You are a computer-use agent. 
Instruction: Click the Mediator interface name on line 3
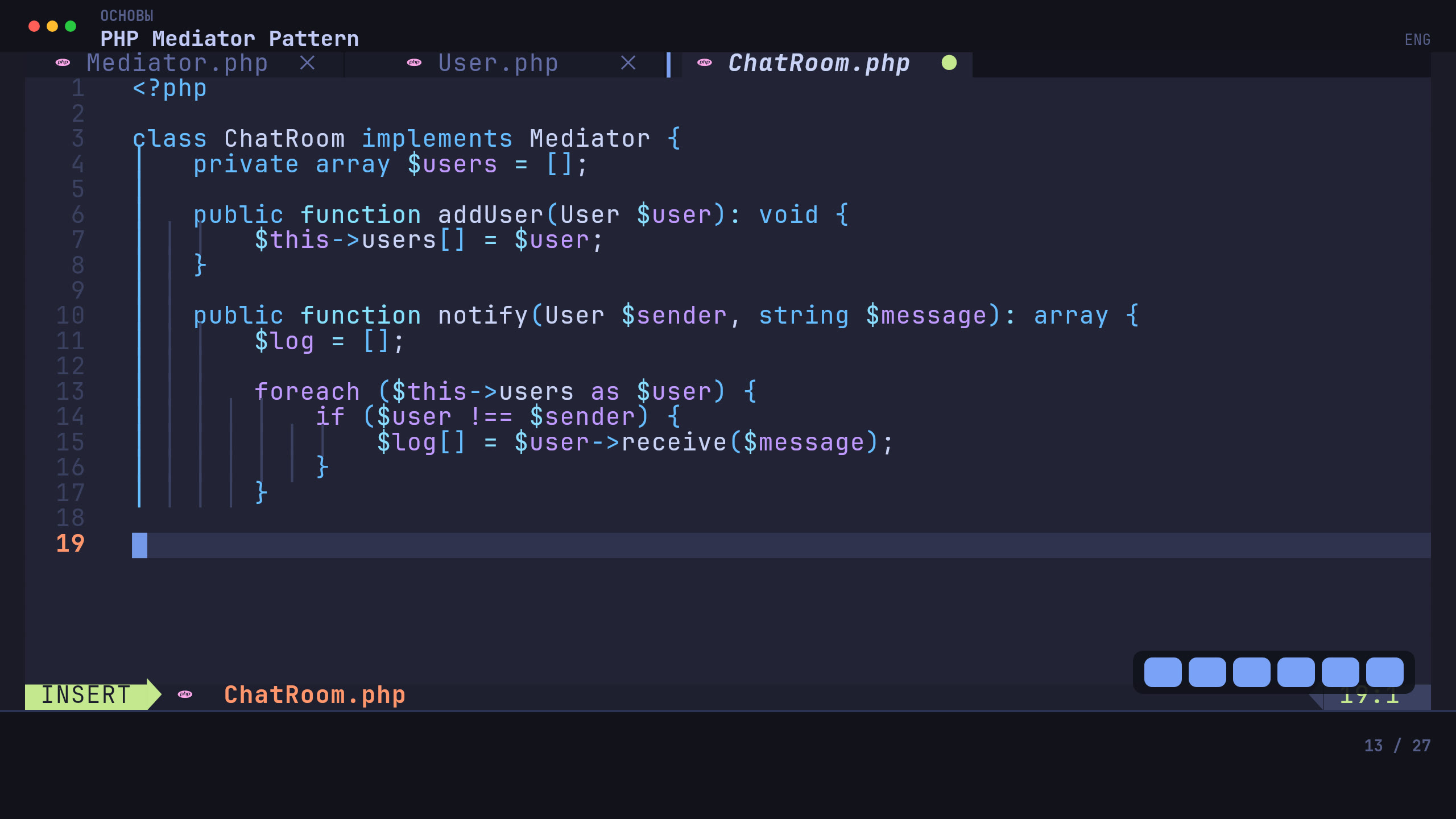pos(590,139)
